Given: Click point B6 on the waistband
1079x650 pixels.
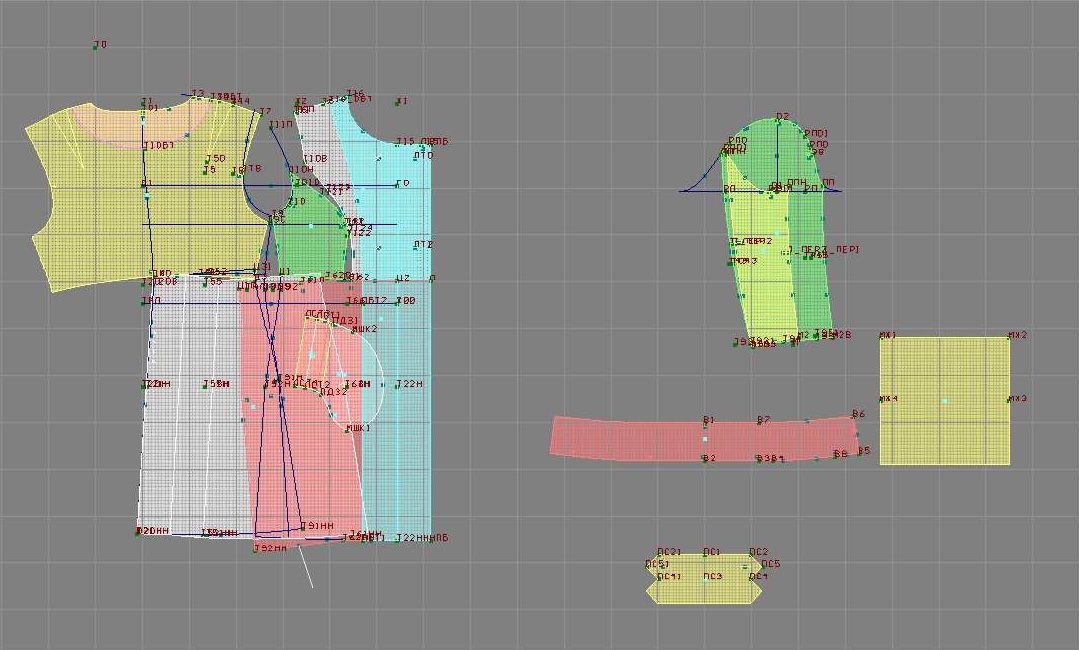Looking at the screenshot, I should pos(852,417).
